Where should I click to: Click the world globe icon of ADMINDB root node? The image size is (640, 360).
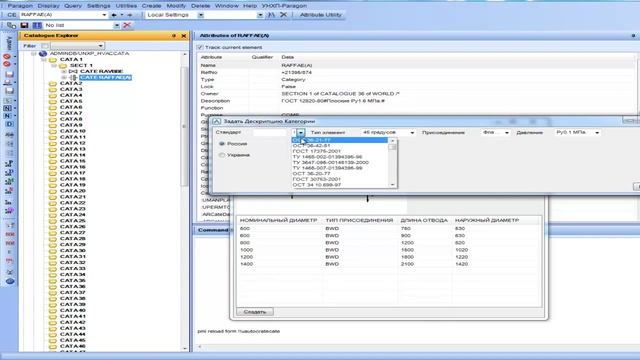pyautogui.click(x=43, y=53)
